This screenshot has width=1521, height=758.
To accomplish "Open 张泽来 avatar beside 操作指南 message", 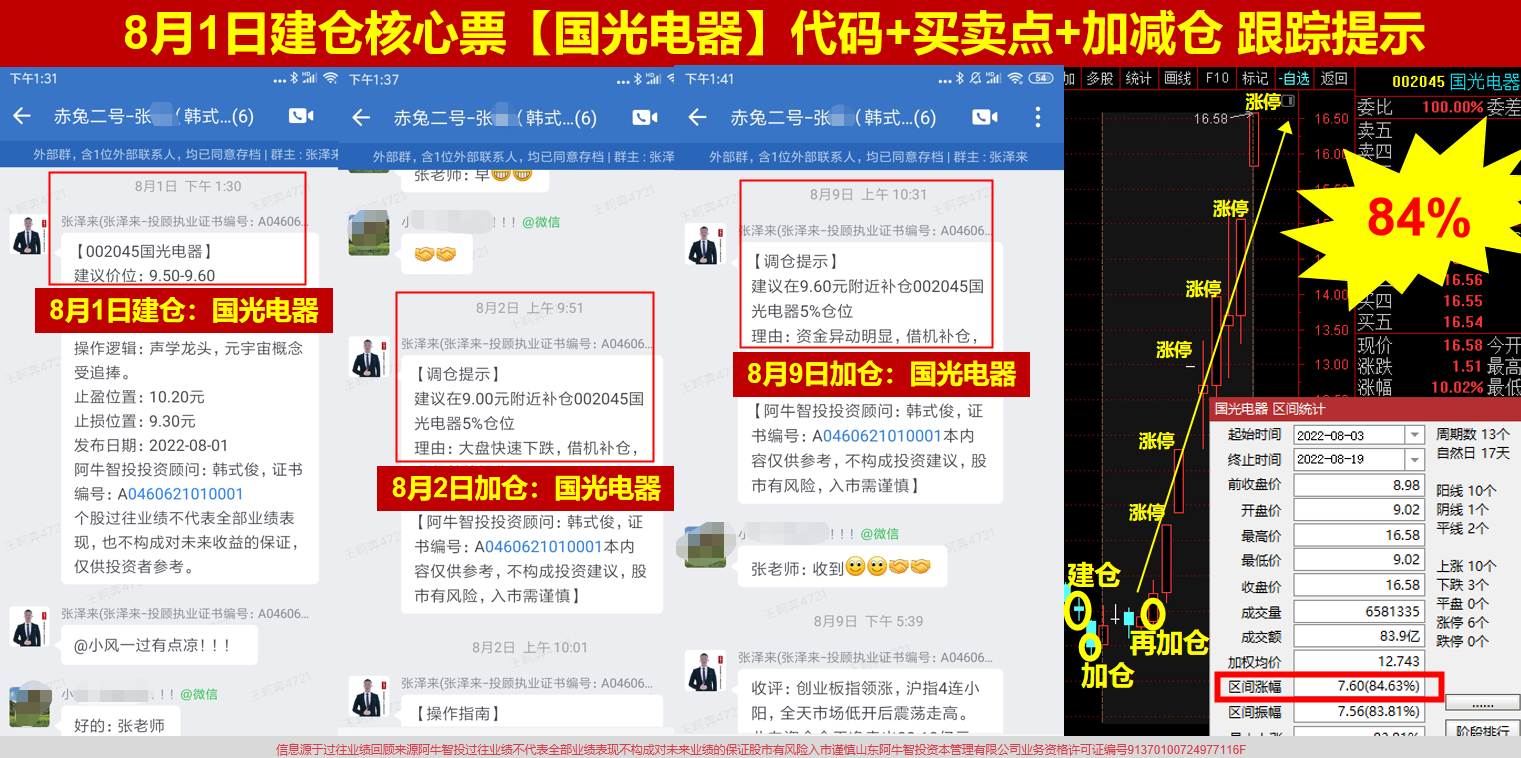I will [368, 696].
